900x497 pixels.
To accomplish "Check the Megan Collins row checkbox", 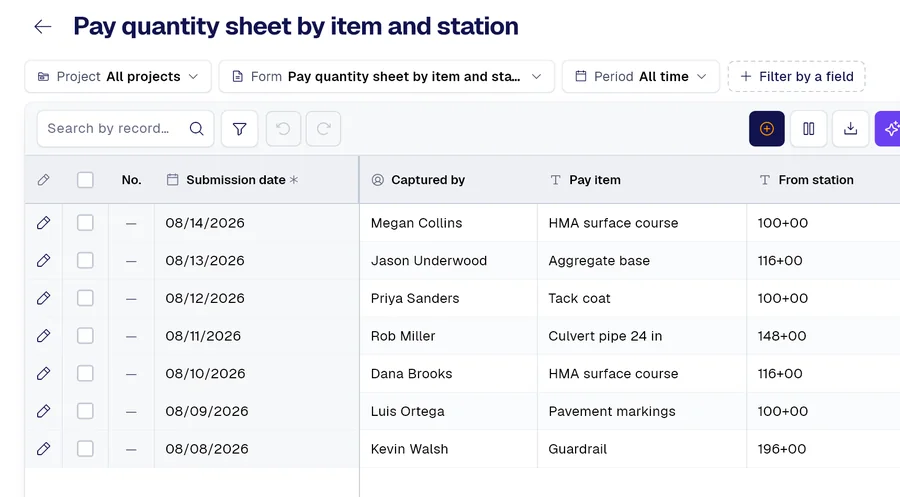I will click(x=85, y=223).
